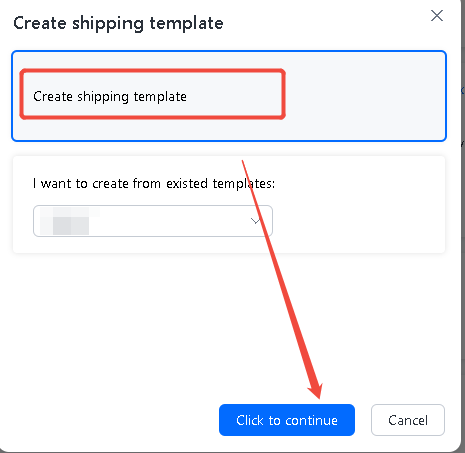
Task: Click the red-outlined Create shipping template label
Action: (x=110, y=96)
